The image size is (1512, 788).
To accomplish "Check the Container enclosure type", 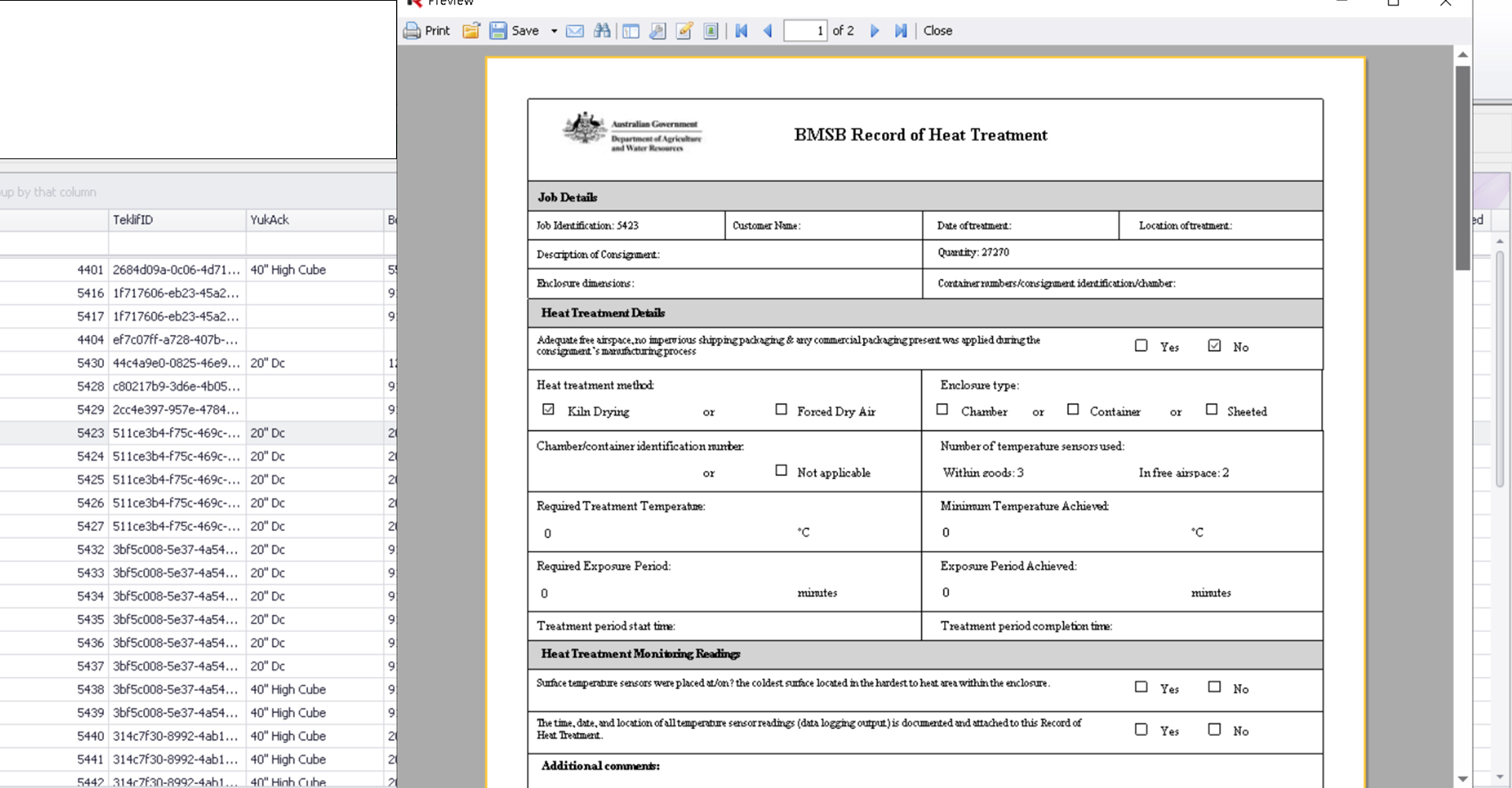I will [1073, 409].
